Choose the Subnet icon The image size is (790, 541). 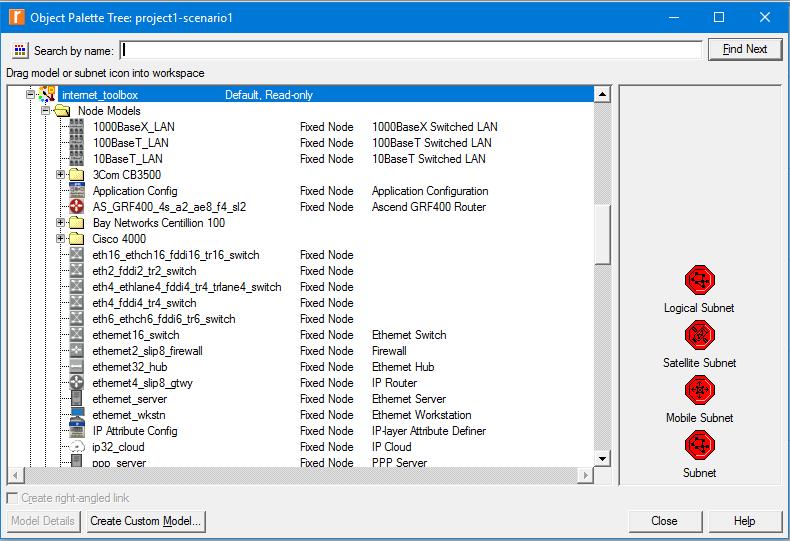pos(699,444)
